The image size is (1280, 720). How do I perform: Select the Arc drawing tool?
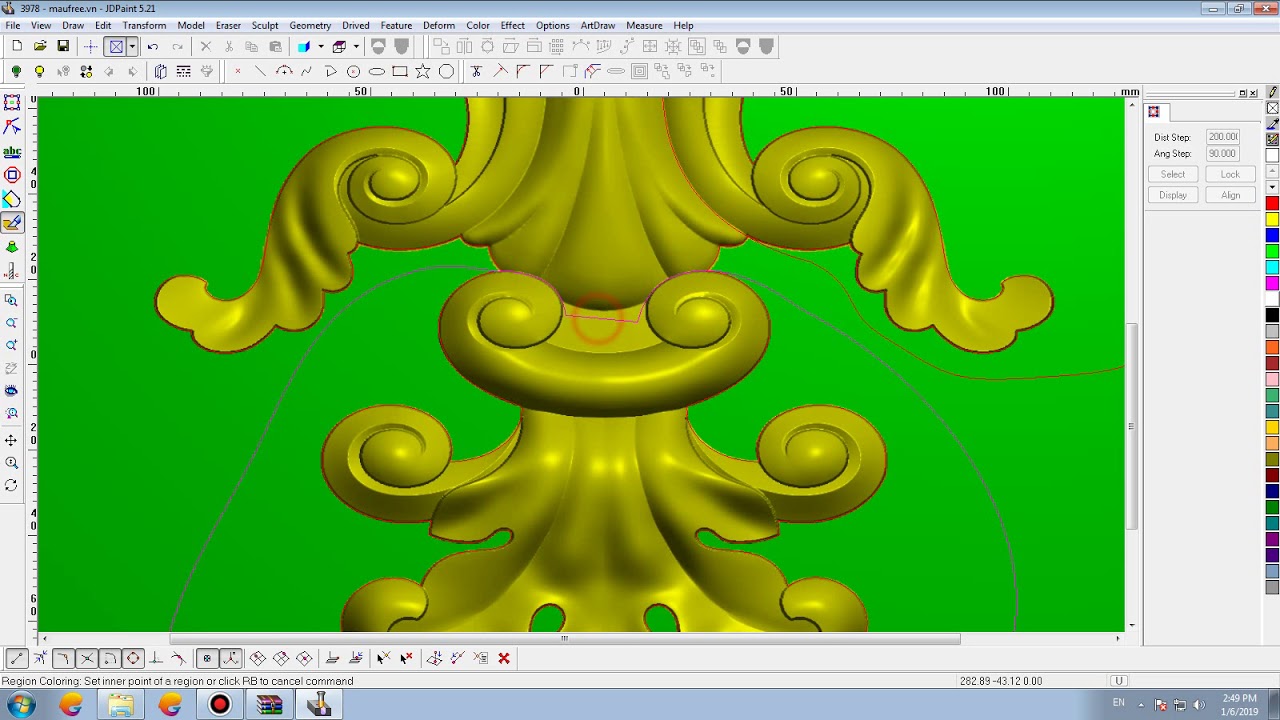[284, 71]
